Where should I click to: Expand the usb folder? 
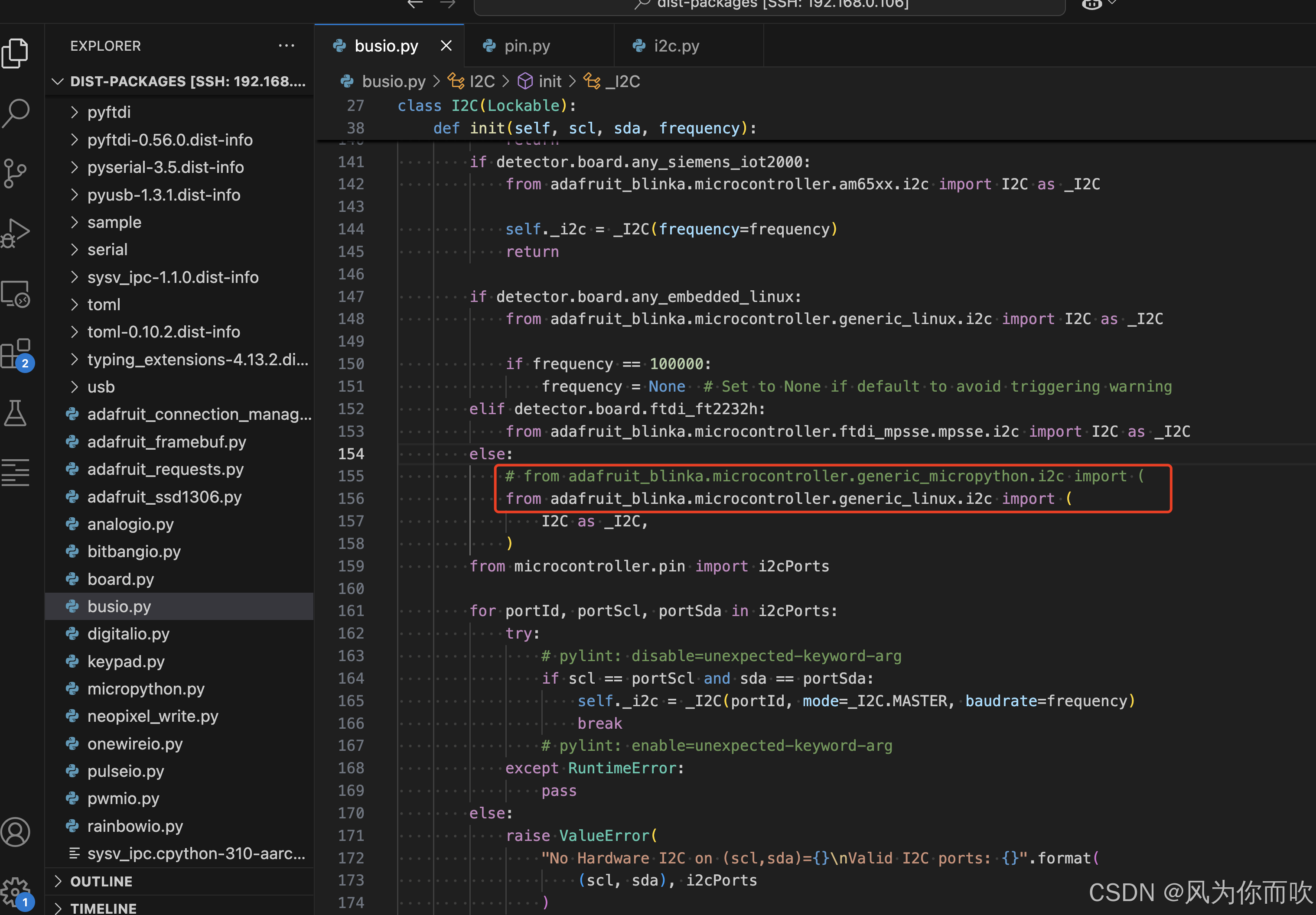[101, 387]
